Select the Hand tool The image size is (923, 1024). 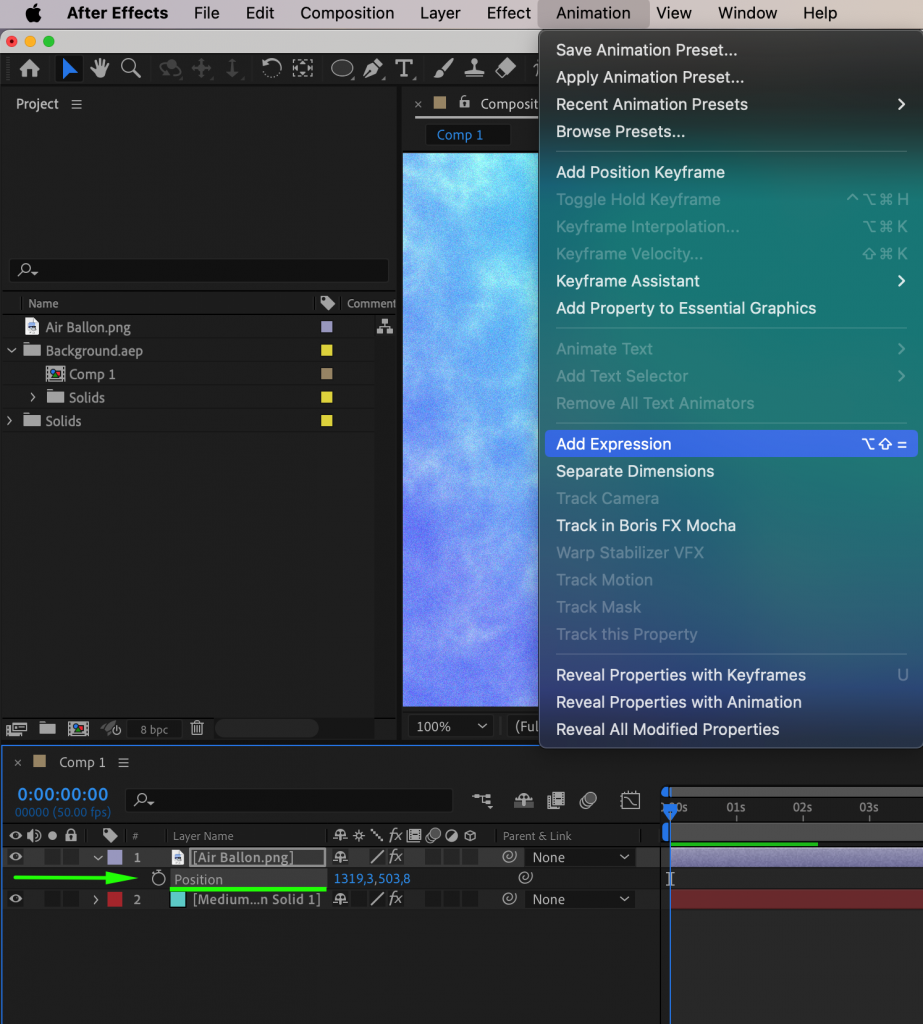(x=99, y=68)
